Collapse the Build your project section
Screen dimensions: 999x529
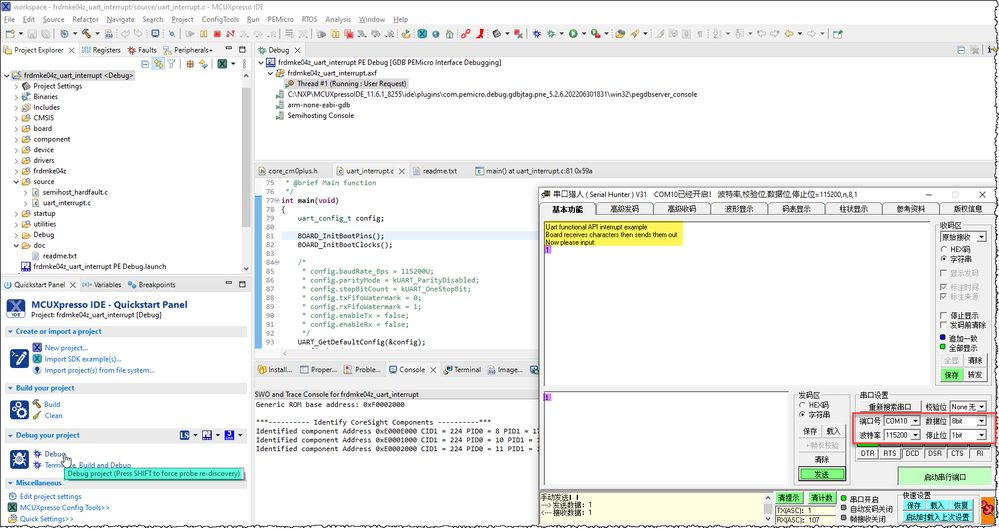pyautogui.click(x=10, y=388)
